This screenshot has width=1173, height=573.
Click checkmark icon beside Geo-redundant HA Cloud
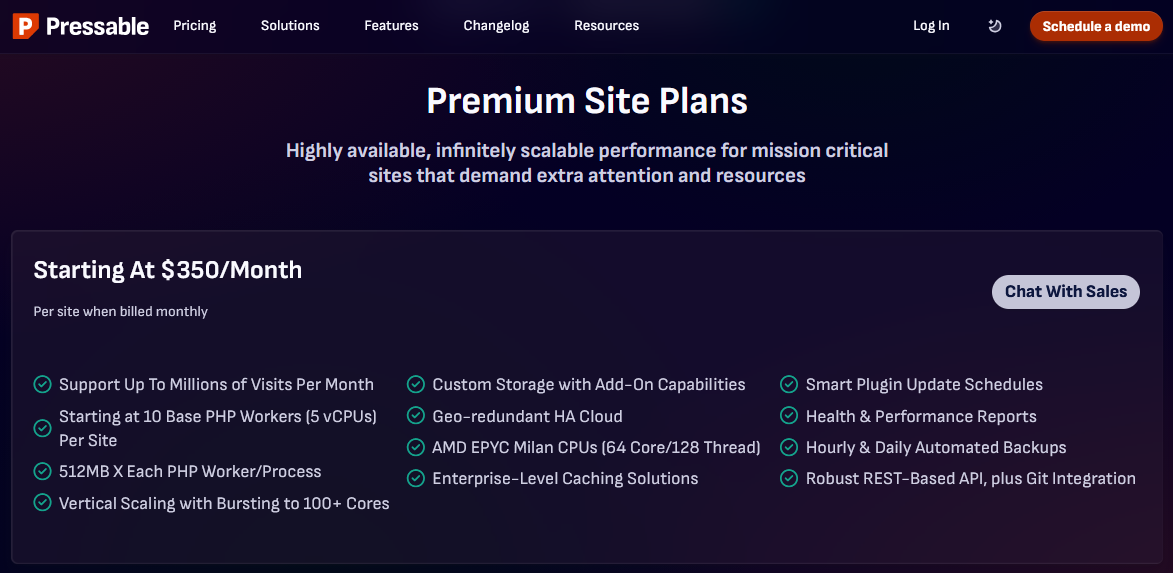coord(416,416)
